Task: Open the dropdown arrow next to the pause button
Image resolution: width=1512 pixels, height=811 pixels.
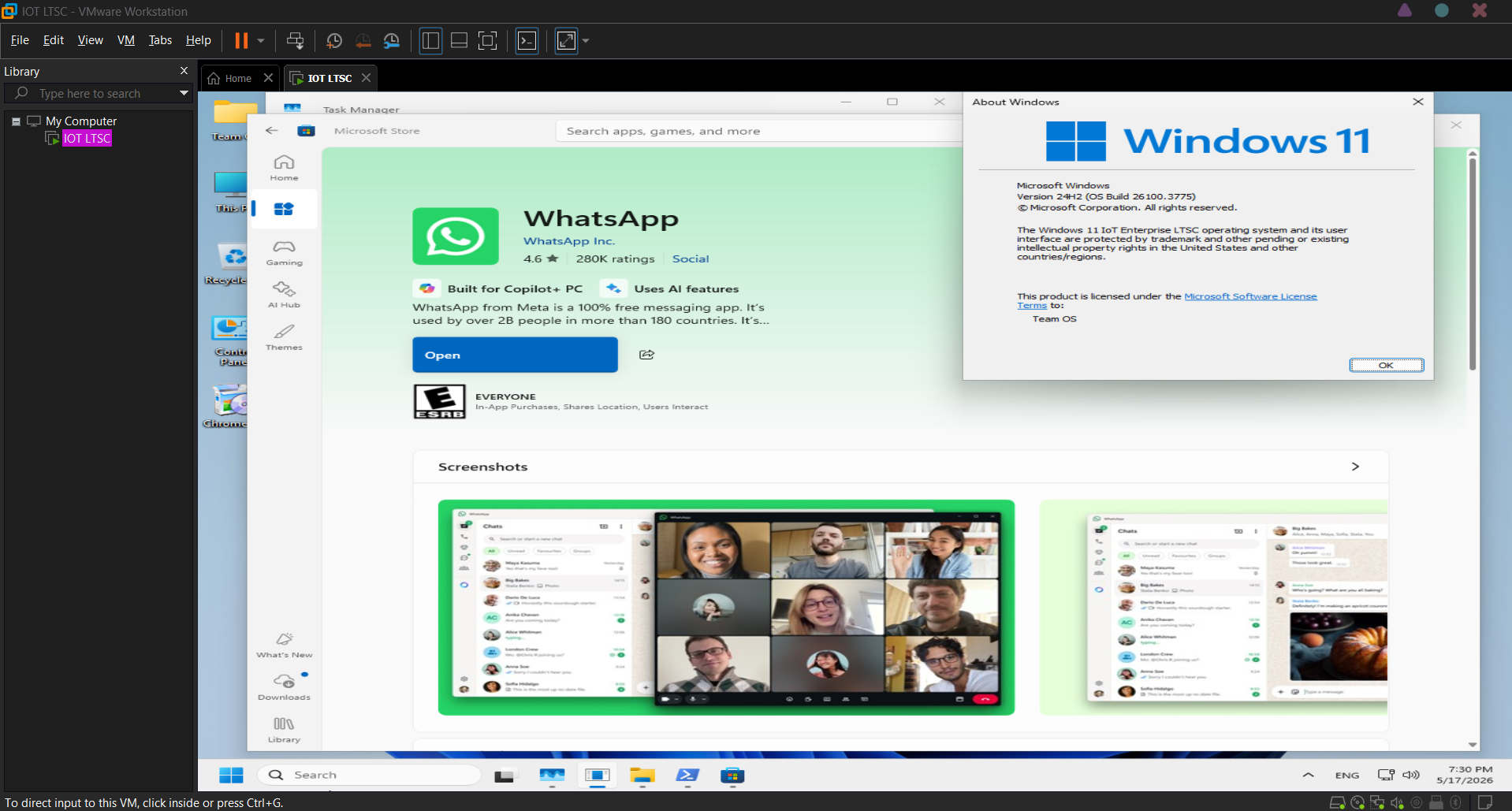Action: tap(261, 41)
